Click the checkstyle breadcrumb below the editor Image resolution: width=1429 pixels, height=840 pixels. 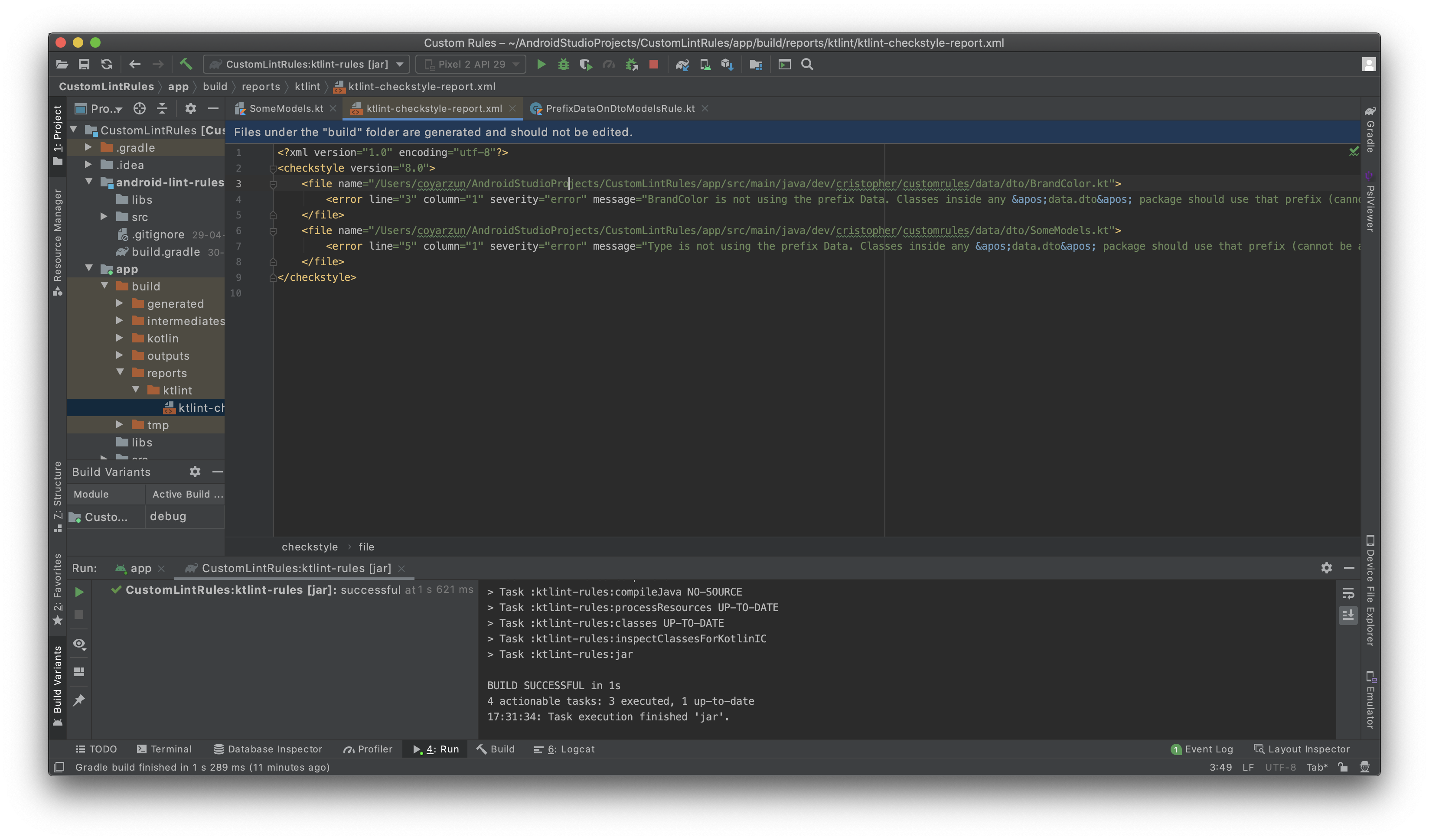(310, 547)
